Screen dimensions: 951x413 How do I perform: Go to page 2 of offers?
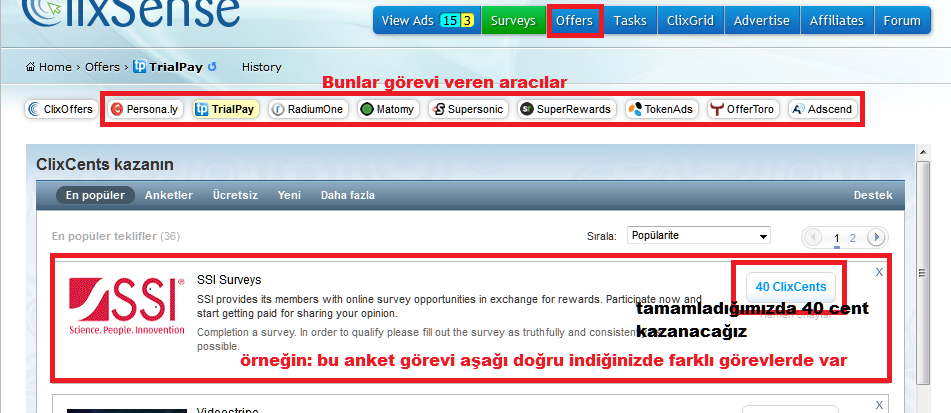coord(852,238)
